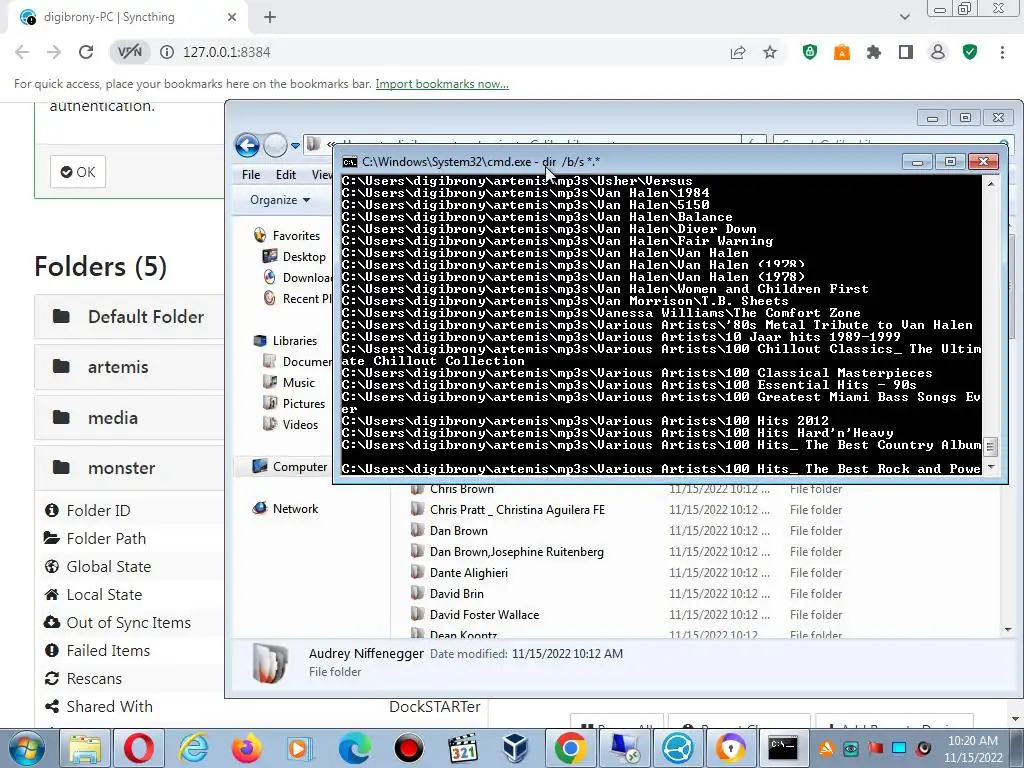Open new Chrome tab with plus button
1024x768 pixels.
click(x=270, y=17)
